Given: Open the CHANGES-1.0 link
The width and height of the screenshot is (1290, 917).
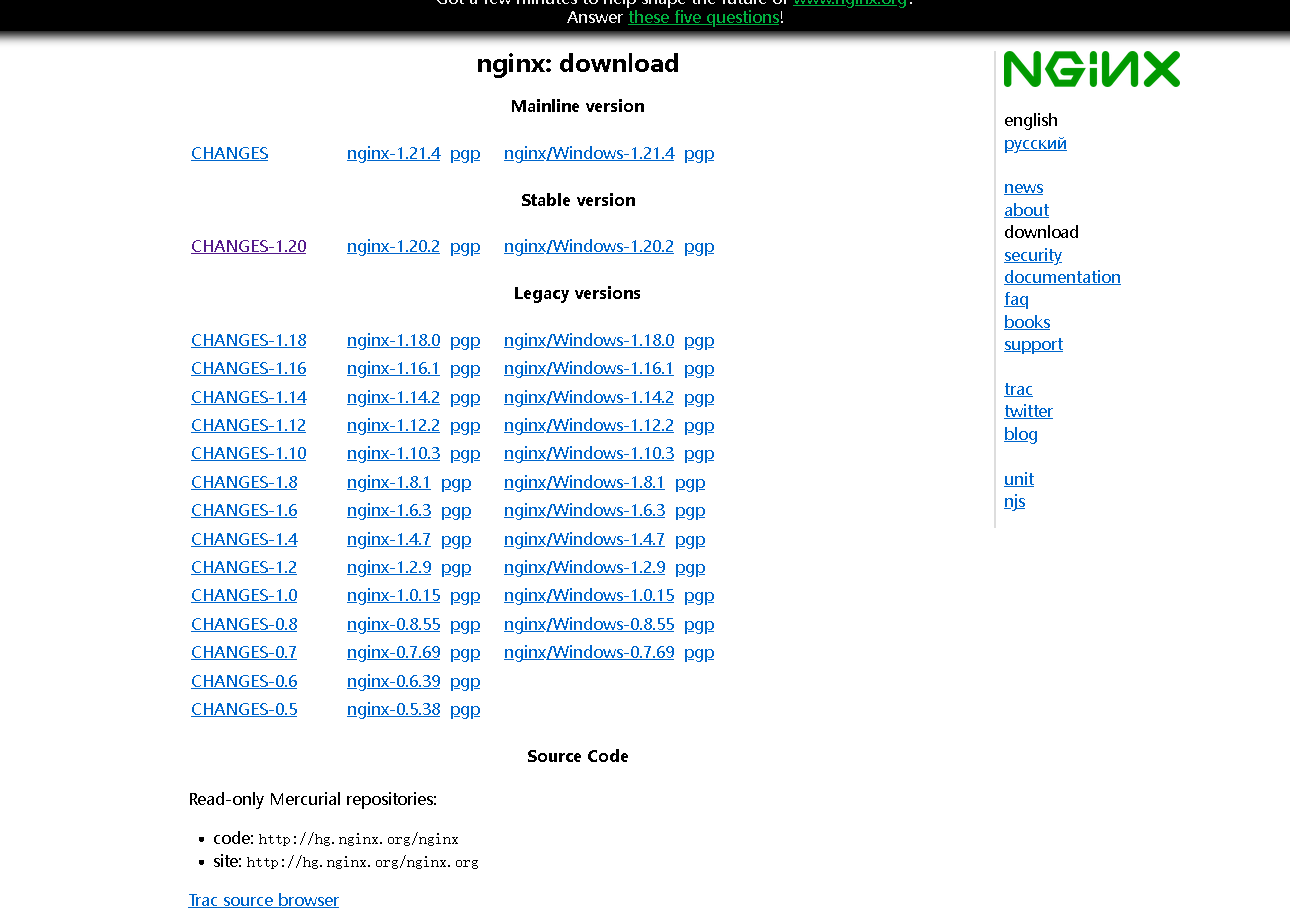Looking at the screenshot, I should (244, 595).
